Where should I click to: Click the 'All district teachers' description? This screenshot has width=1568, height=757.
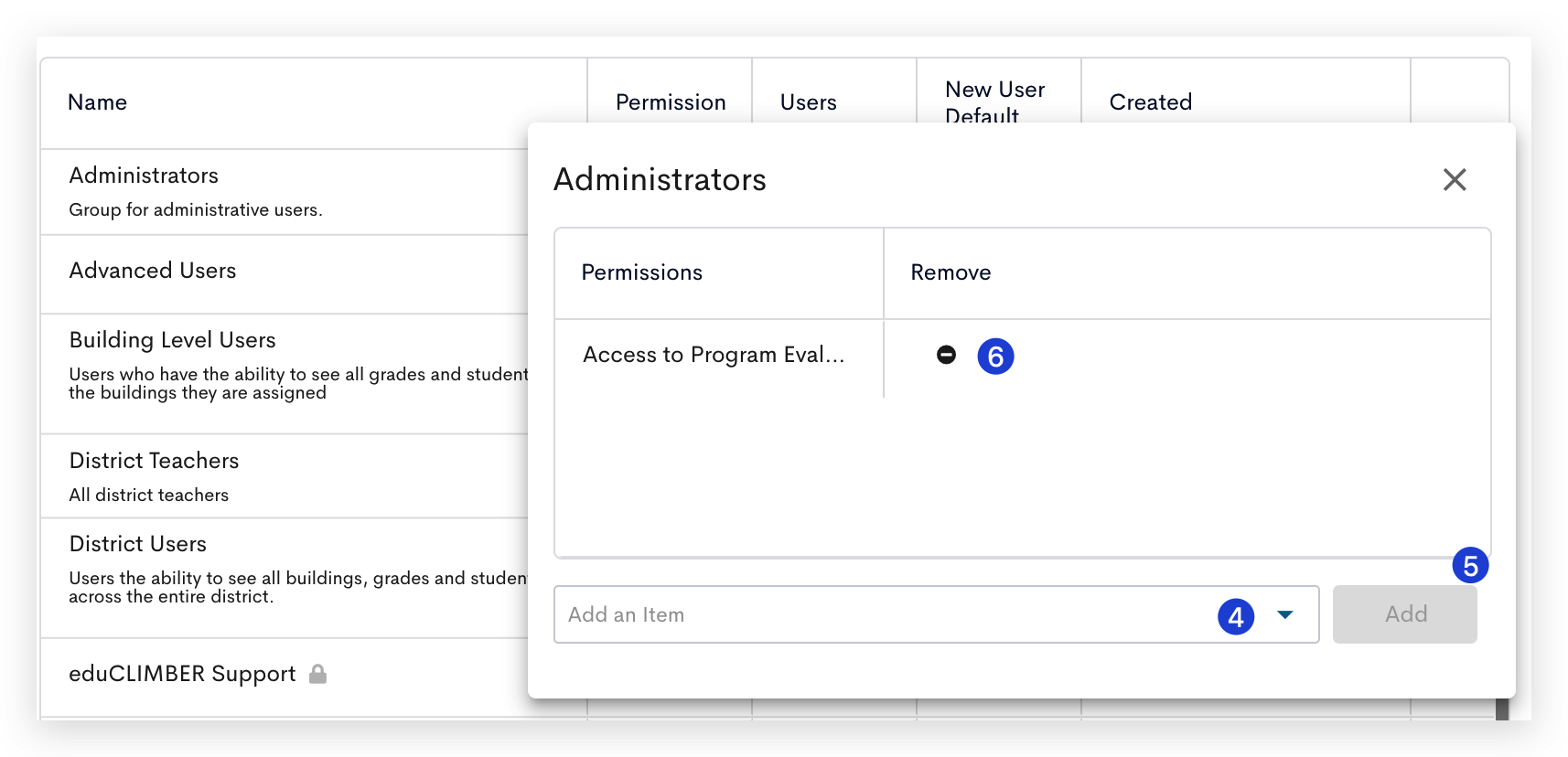(149, 495)
